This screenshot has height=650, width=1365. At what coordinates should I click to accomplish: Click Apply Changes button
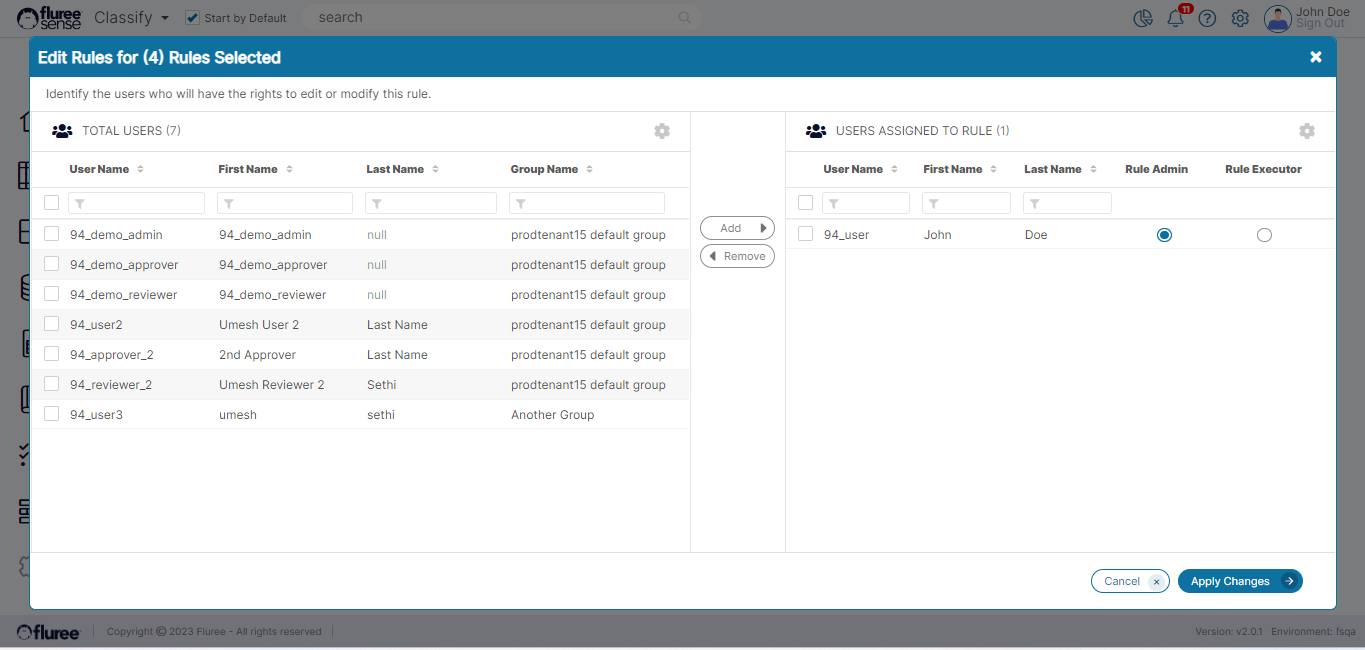click(x=1239, y=581)
